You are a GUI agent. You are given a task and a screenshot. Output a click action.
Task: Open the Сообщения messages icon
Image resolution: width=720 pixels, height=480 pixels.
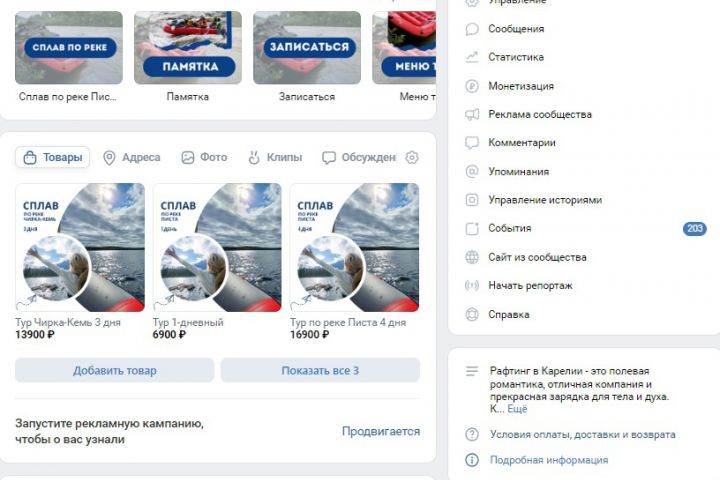click(472, 29)
